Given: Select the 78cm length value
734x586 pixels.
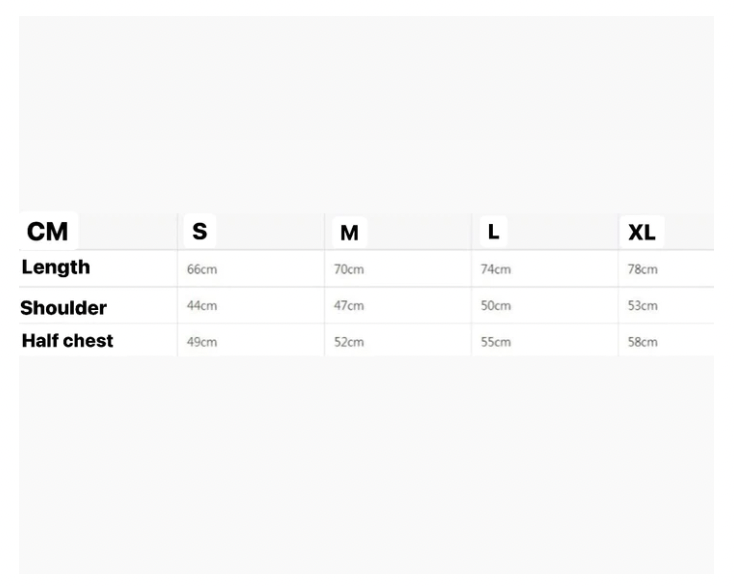Looking at the screenshot, I should [642, 270].
